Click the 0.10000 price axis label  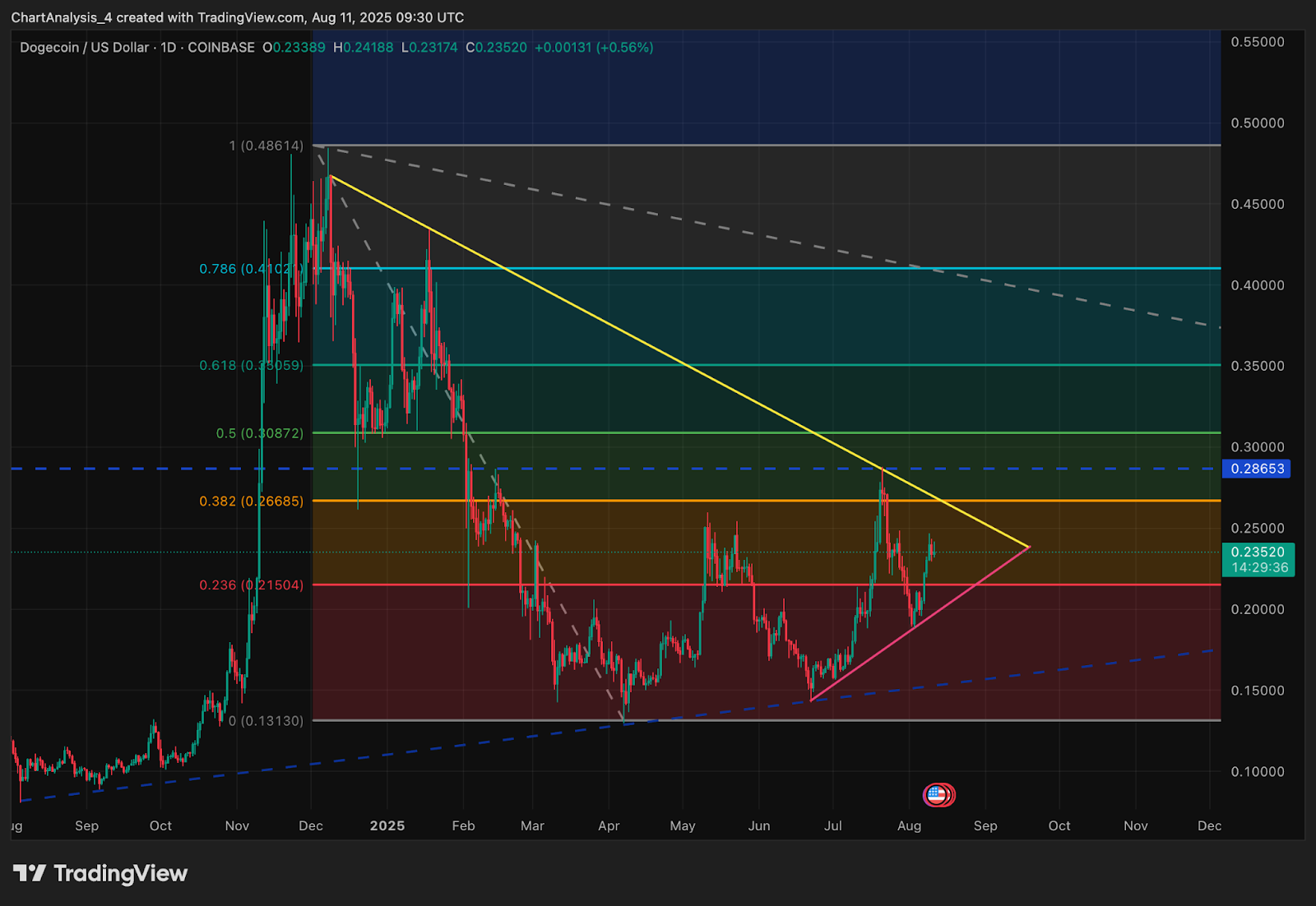pos(1258,772)
